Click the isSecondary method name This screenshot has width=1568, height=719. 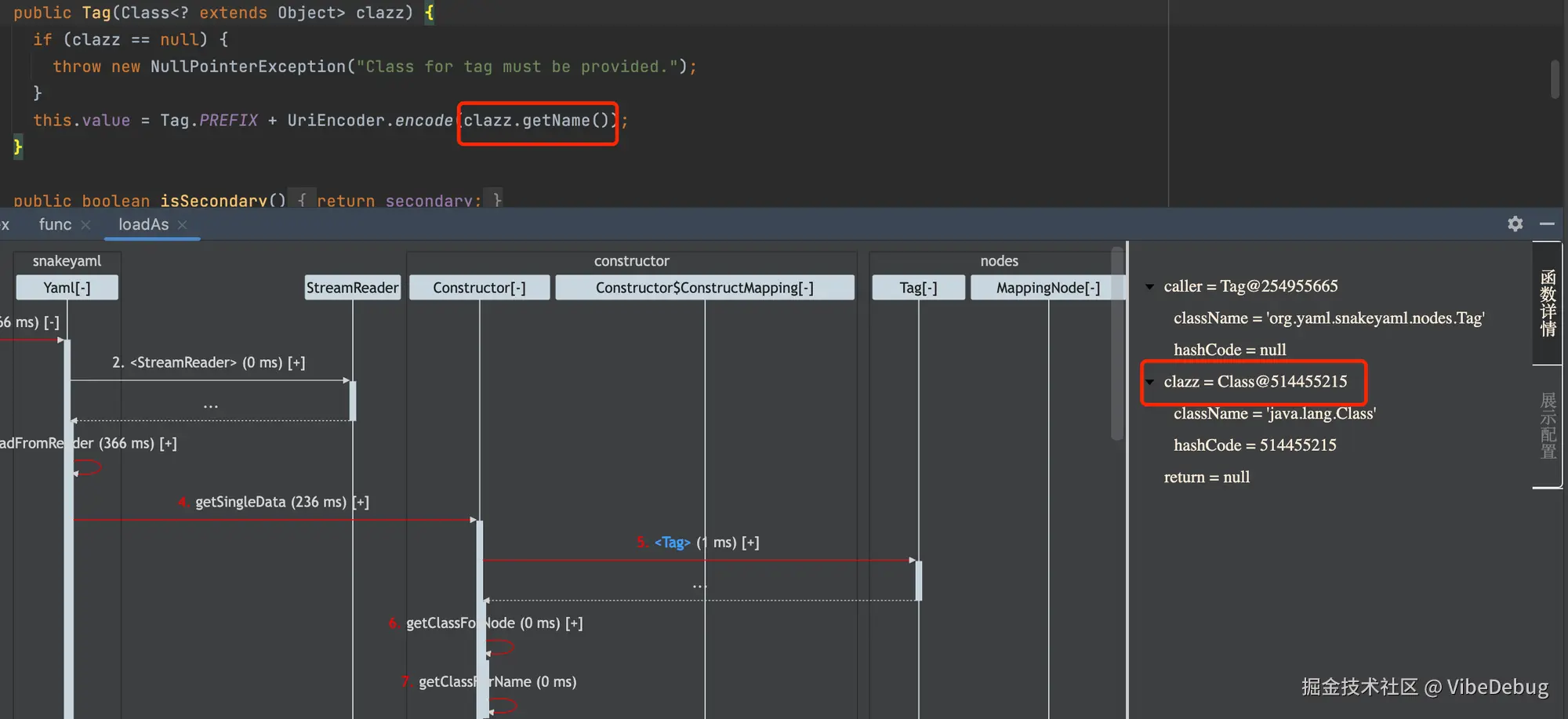(x=213, y=201)
